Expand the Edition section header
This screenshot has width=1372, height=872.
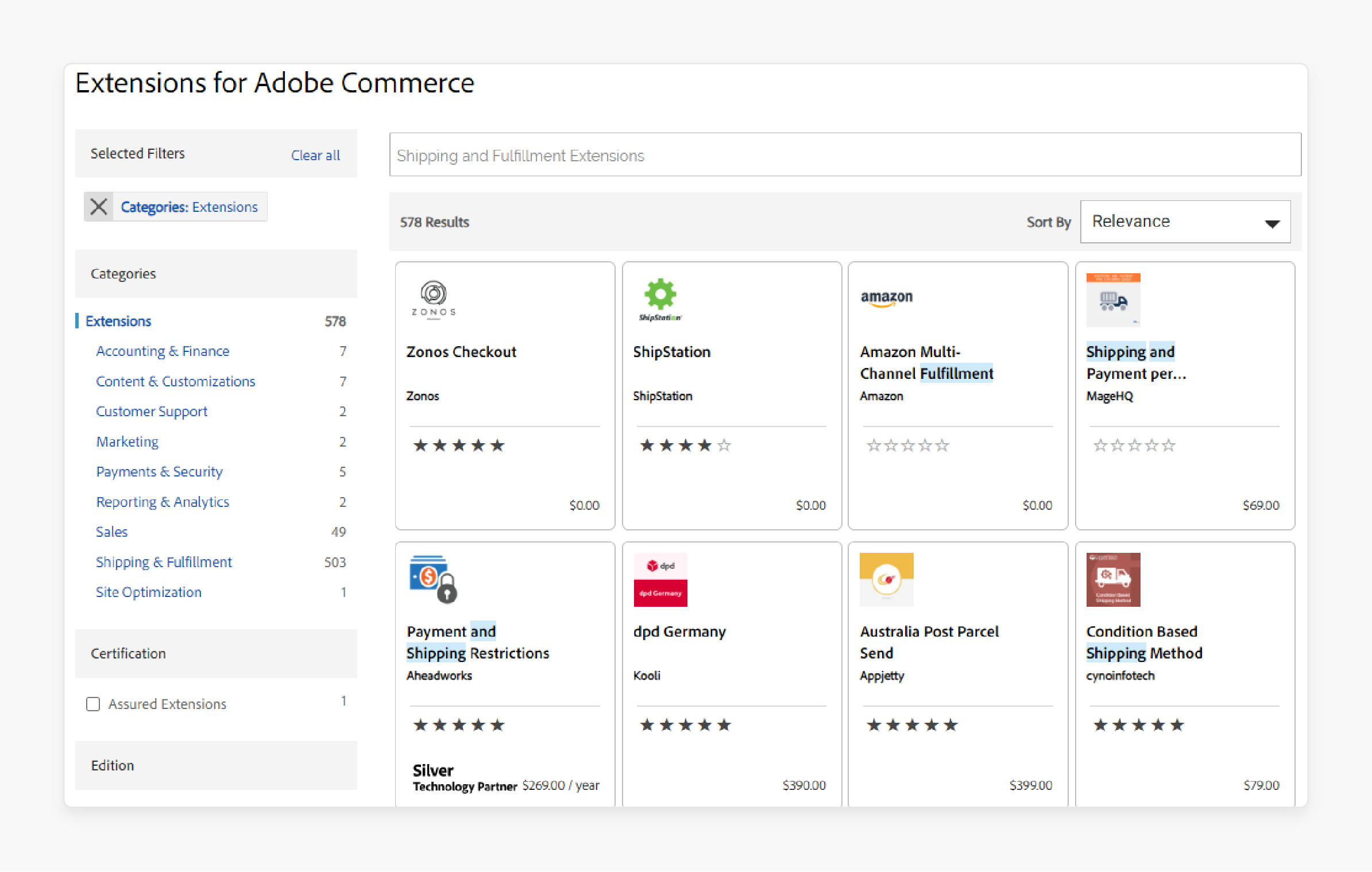216,765
